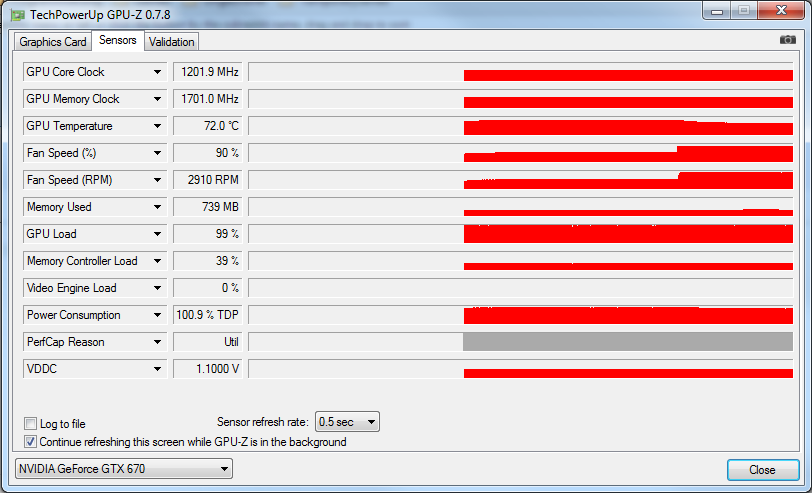Viewport: 812px width, 493px height.
Task: Take a screenshot with the camera icon
Action: click(x=788, y=40)
